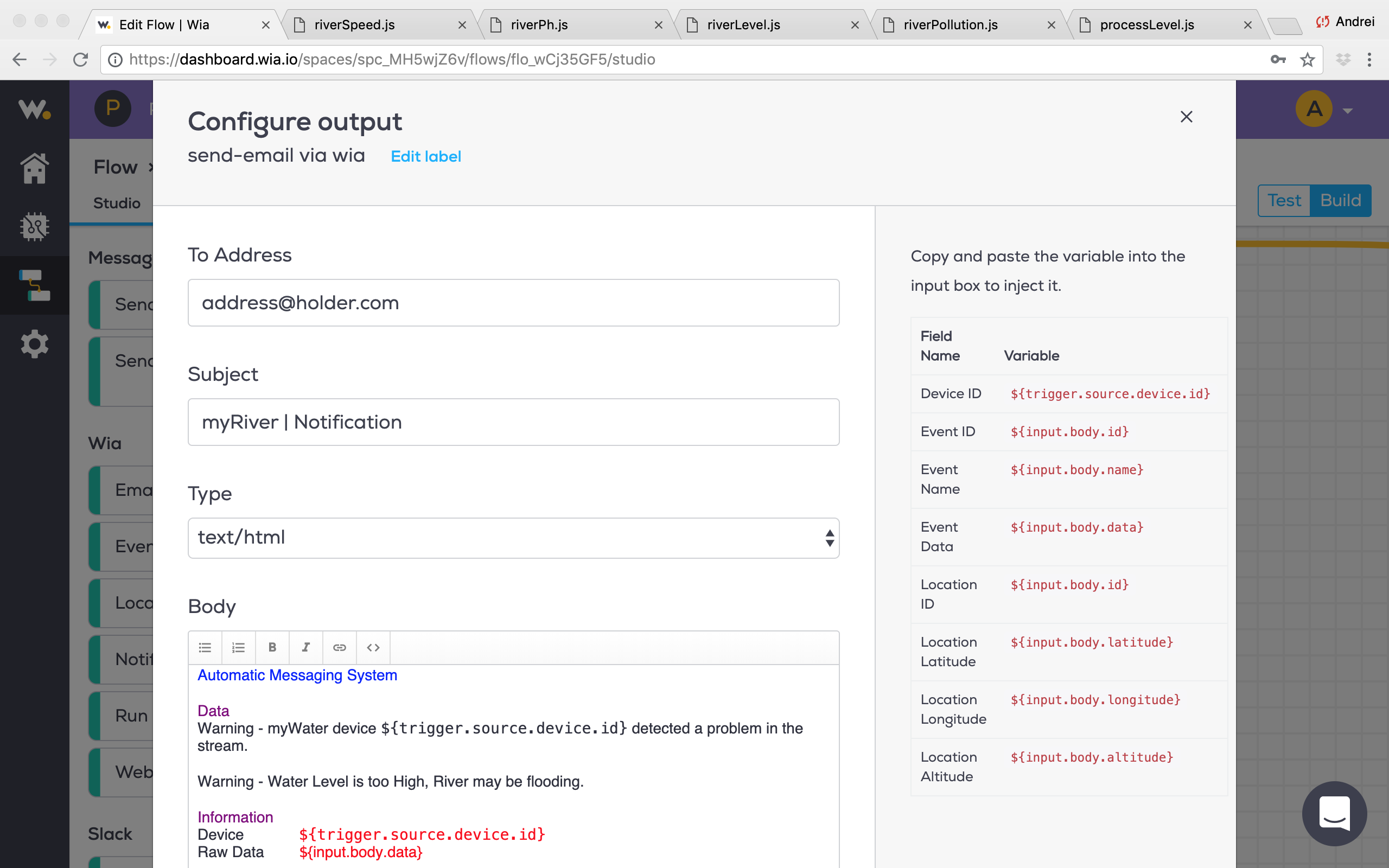The image size is (1389, 868).
Task: Open the Devices chip icon in sidebar
Action: pyautogui.click(x=34, y=226)
